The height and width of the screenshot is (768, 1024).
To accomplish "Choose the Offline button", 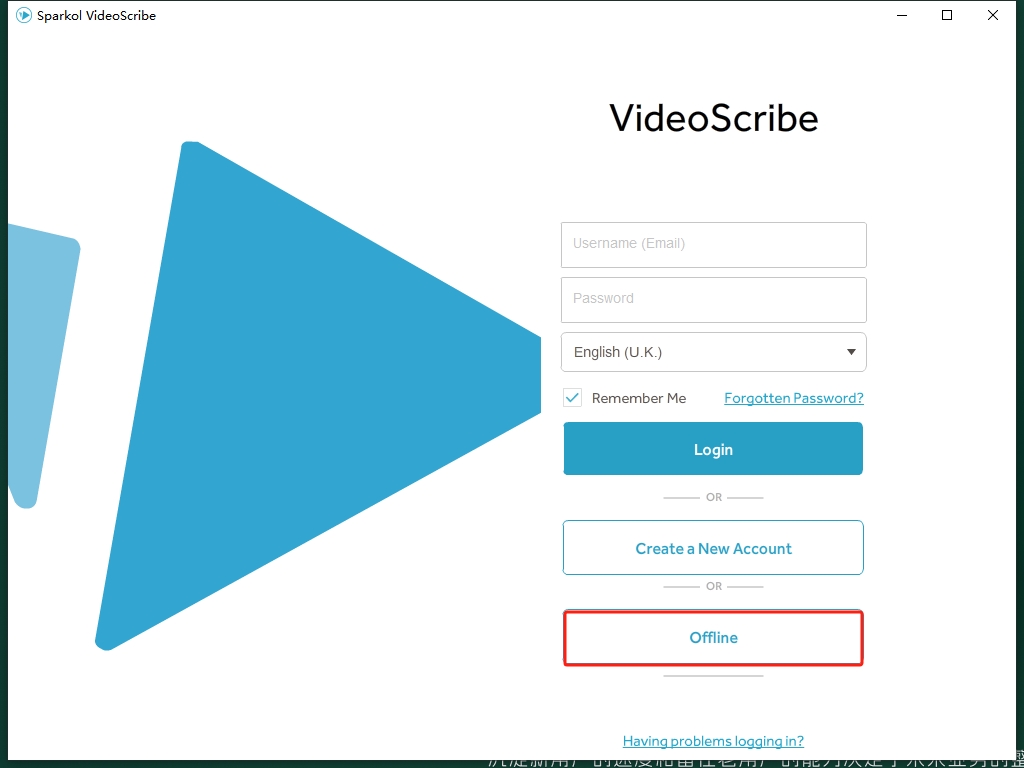I will (x=713, y=637).
